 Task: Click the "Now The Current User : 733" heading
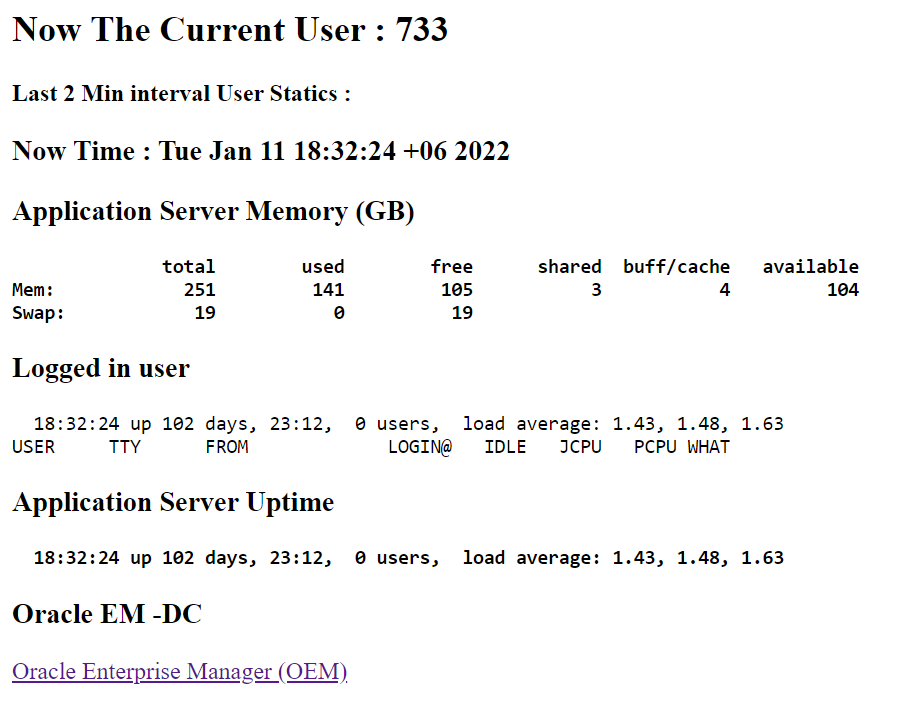(x=230, y=30)
